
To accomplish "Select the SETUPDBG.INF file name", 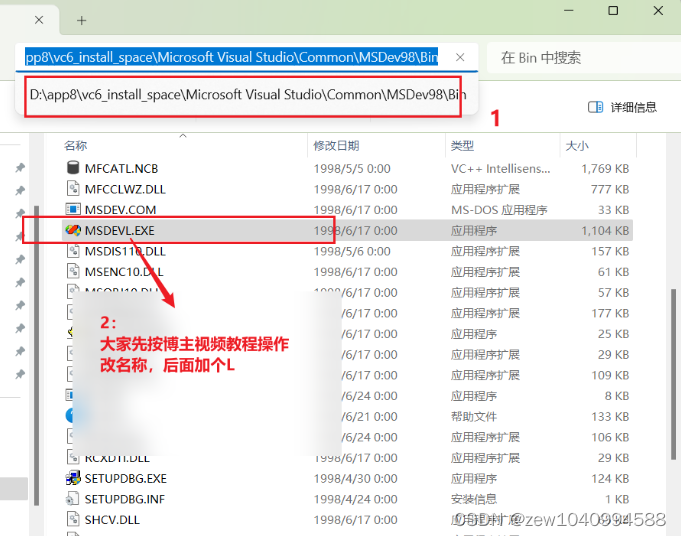I will click(x=125, y=499).
